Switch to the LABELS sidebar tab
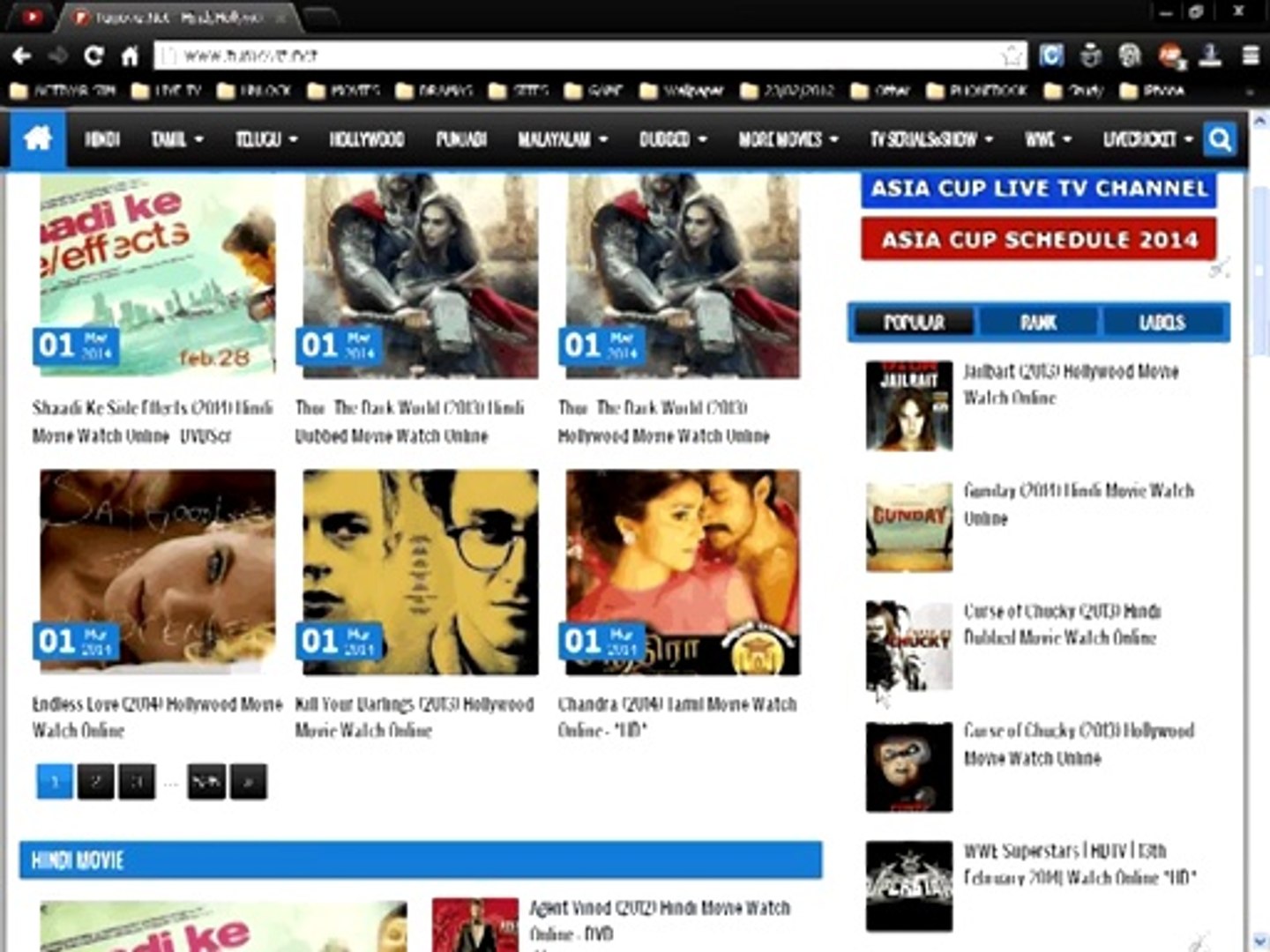The width and height of the screenshot is (1270, 952). coord(1162,323)
